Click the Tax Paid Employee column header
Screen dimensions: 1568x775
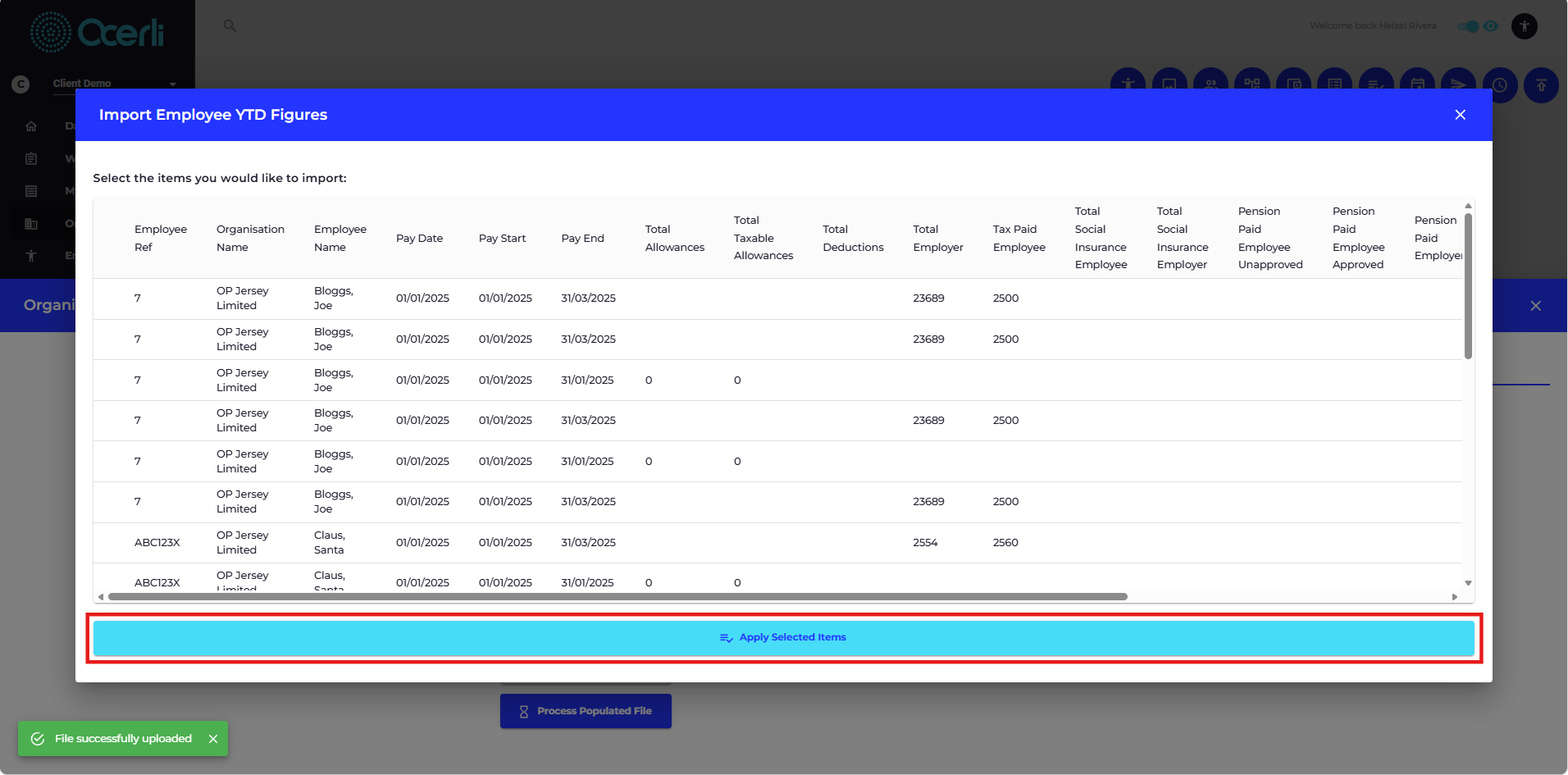coord(1019,238)
